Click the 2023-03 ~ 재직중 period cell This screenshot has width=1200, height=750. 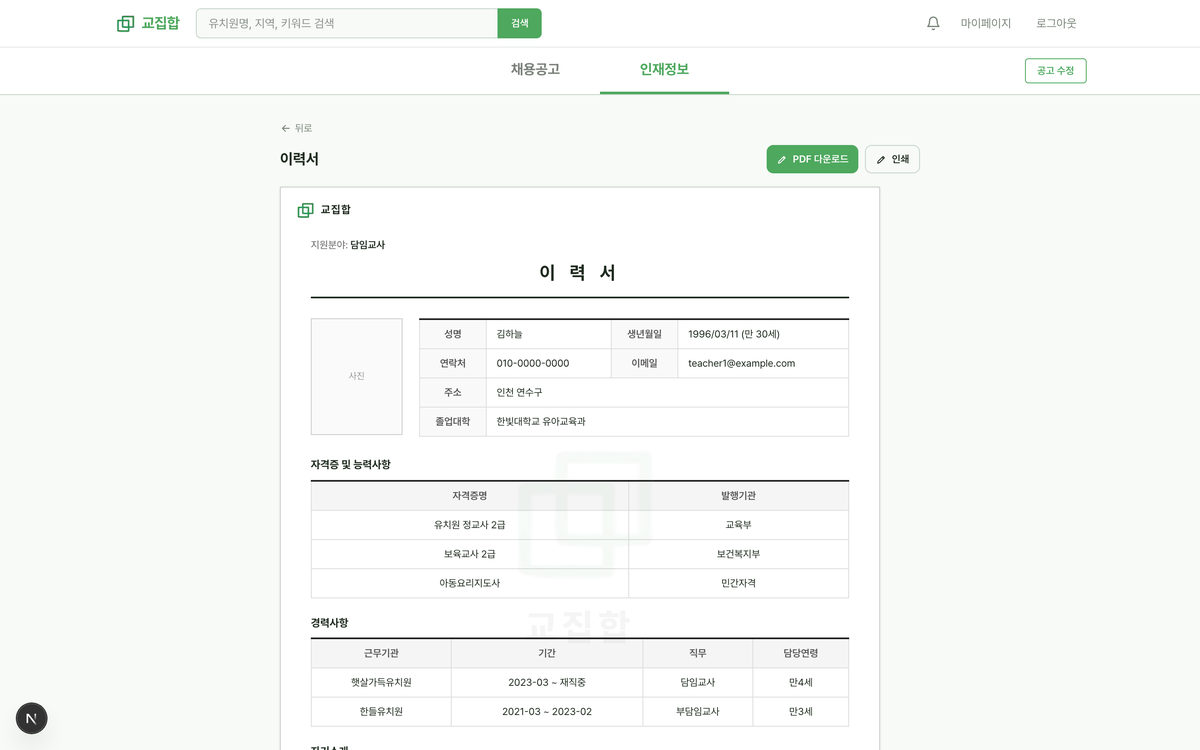click(547, 682)
